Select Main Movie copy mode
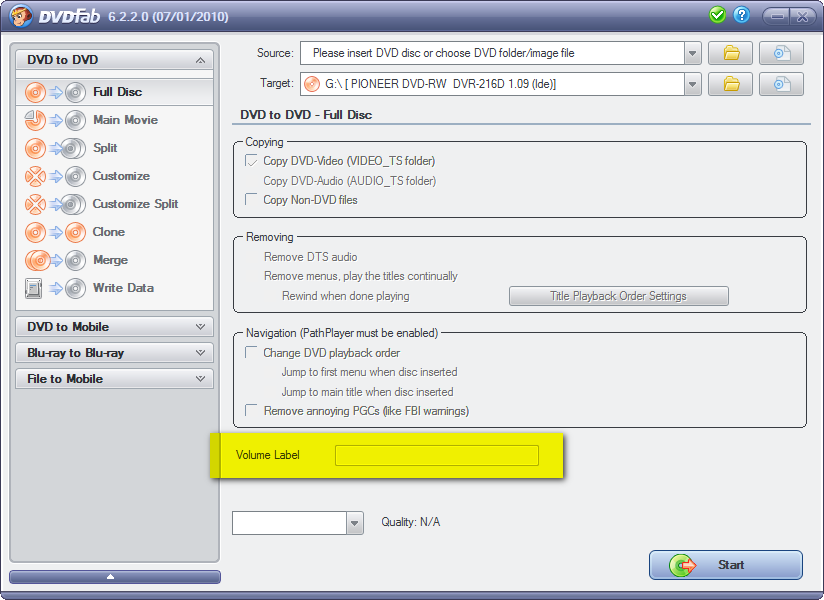This screenshot has height=600, width=824. coord(115,120)
